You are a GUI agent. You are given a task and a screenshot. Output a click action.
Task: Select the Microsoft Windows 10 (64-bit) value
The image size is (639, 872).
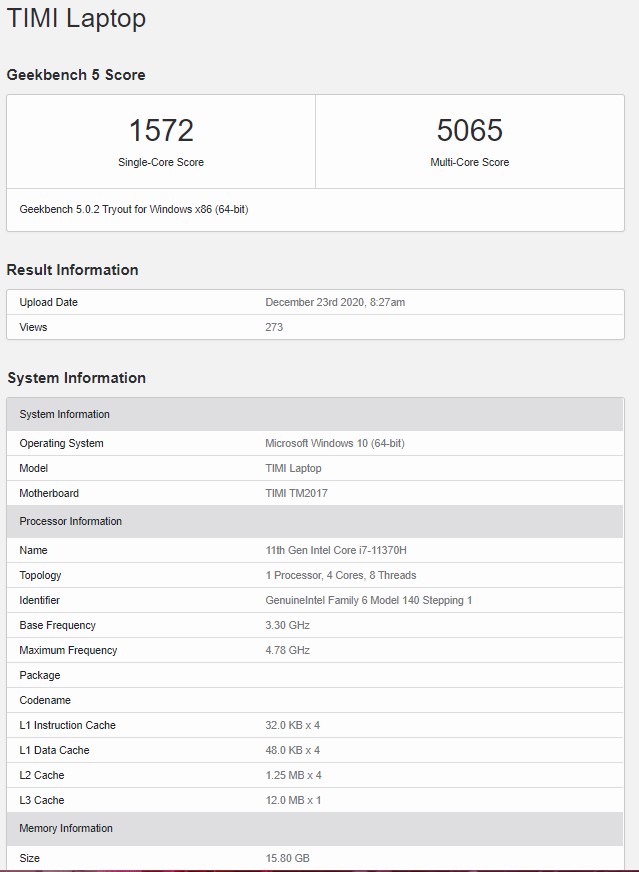click(335, 443)
